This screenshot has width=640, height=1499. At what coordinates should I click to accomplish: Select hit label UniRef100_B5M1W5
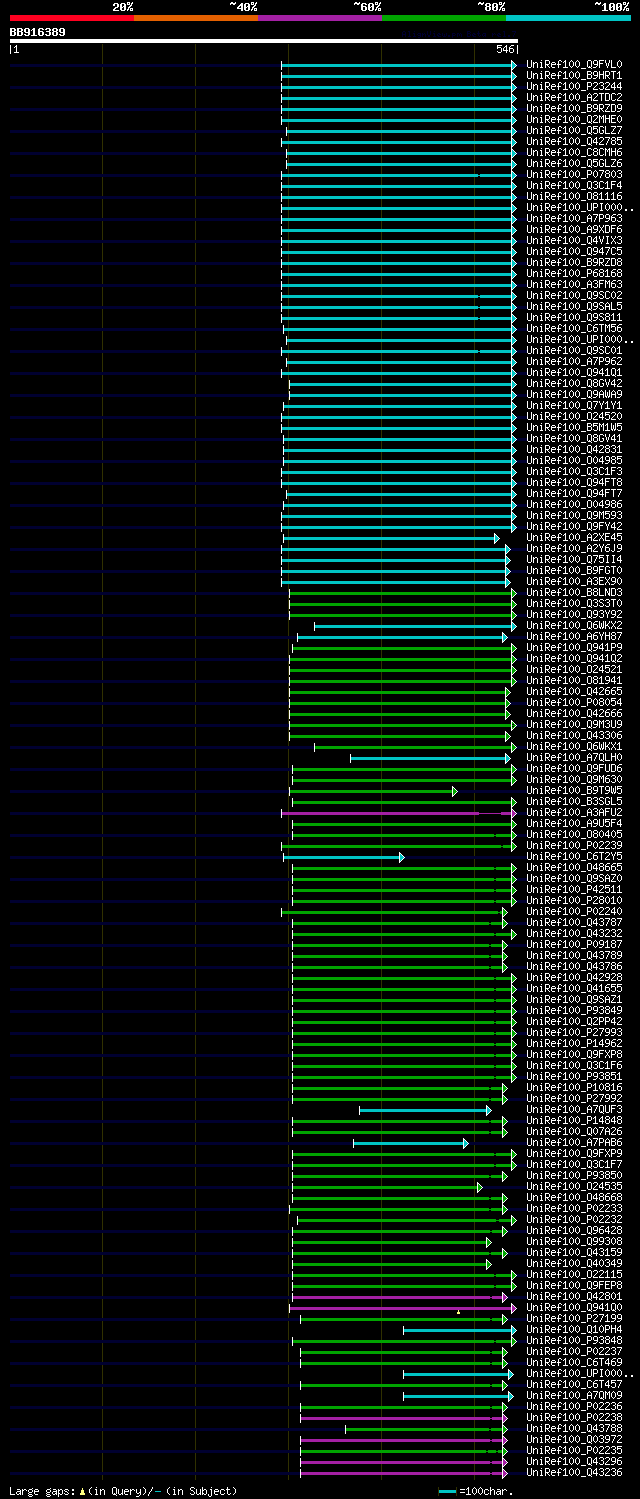click(574, 427)
